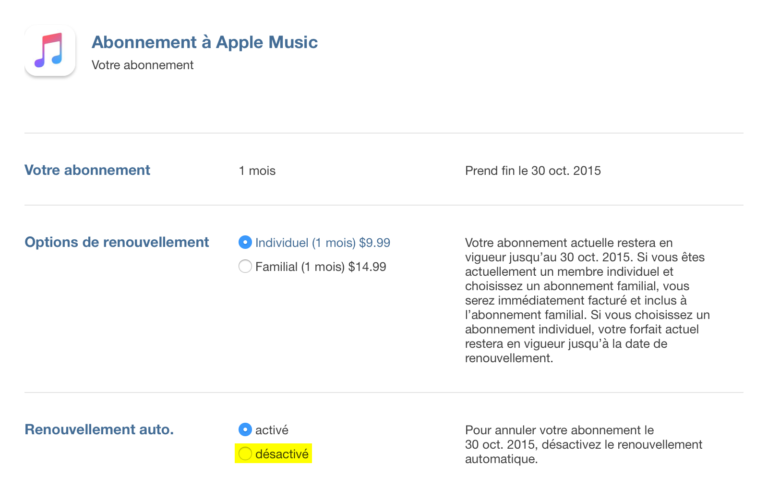Click the $14.99 price

[367, 267]
